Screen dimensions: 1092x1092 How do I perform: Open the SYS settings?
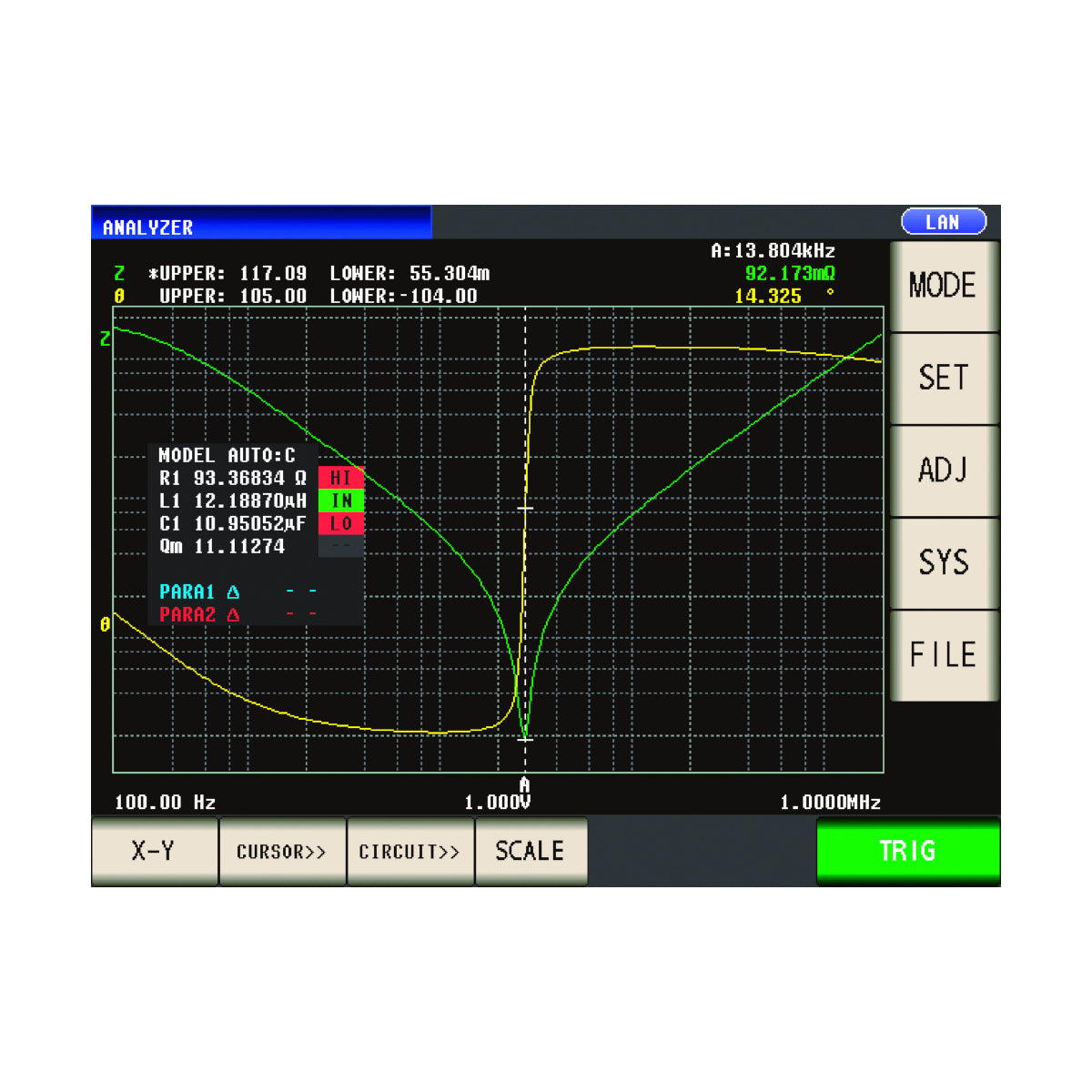point(944,562)
